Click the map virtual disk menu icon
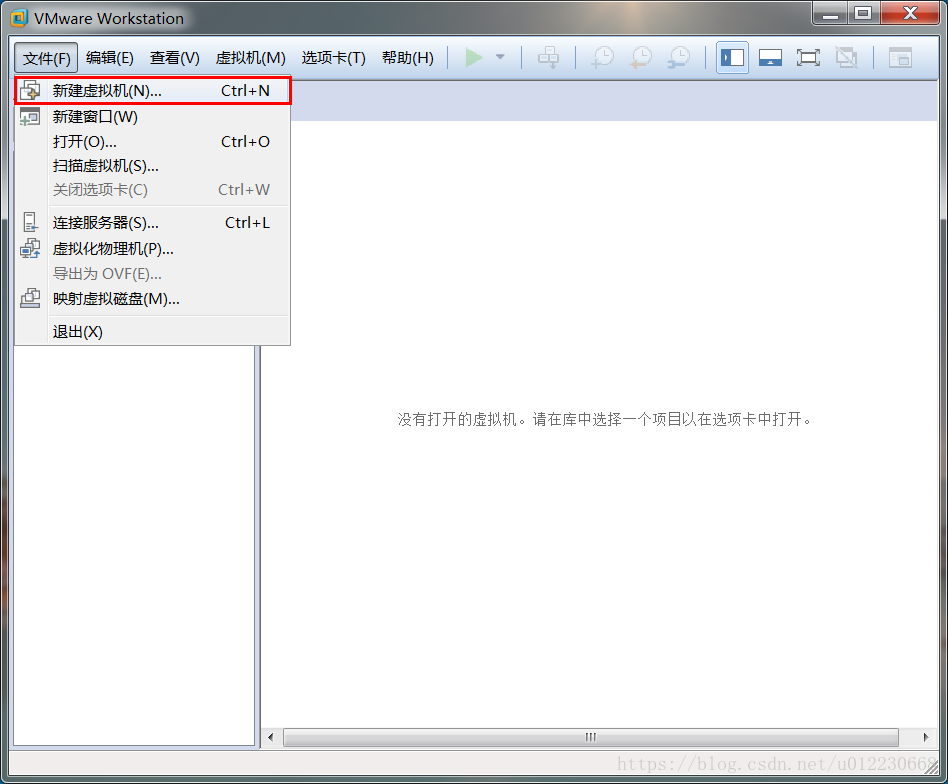 tap(30, 298)
